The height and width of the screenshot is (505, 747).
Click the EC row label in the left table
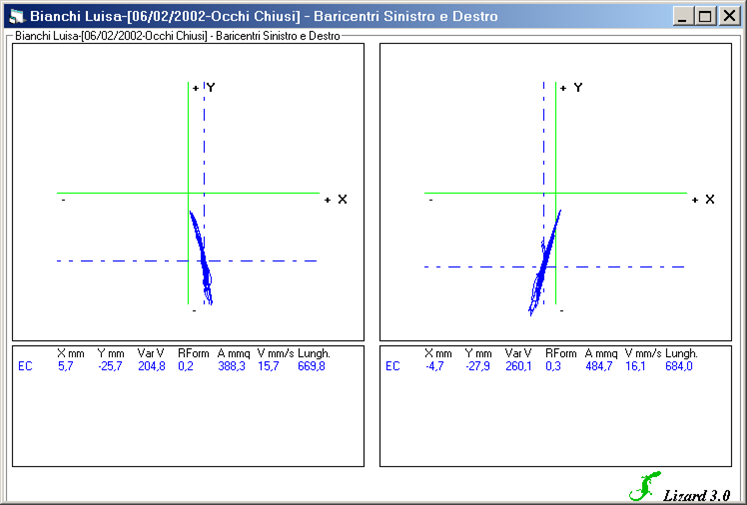pos(26,366)
